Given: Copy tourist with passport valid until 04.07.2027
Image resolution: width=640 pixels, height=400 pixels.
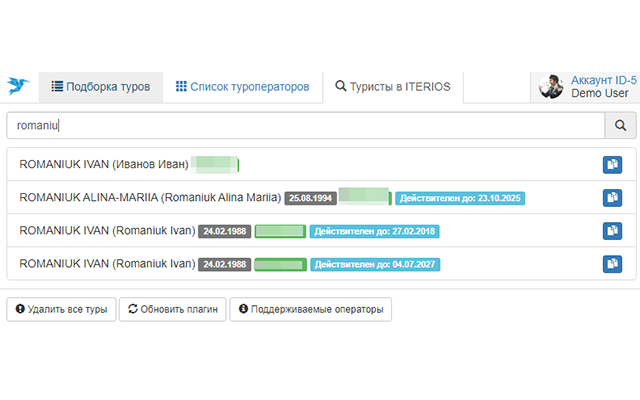Looking at the screenshot, I should [612, 264].
